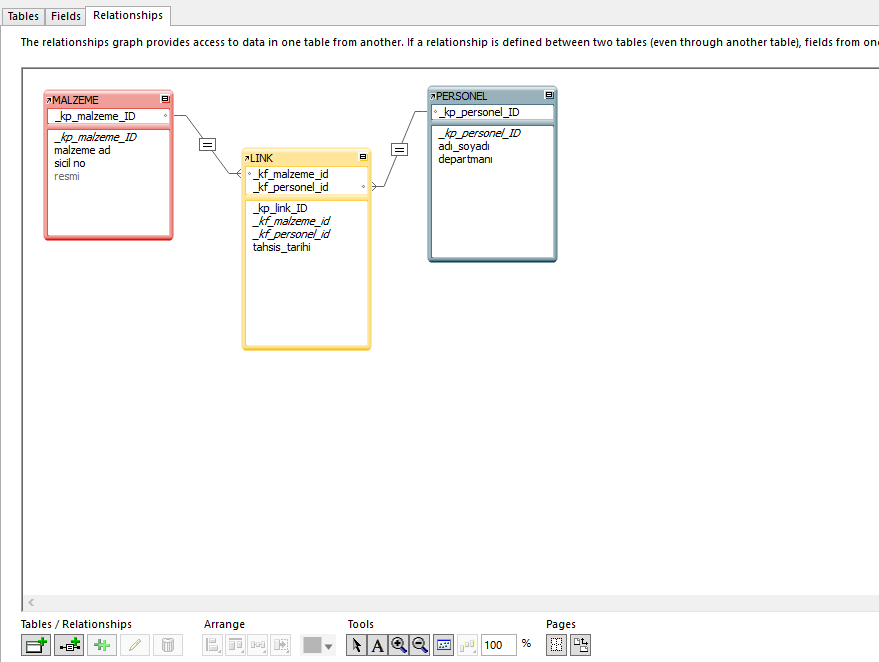Click the Duplicate selected objects button

[102, 645]
